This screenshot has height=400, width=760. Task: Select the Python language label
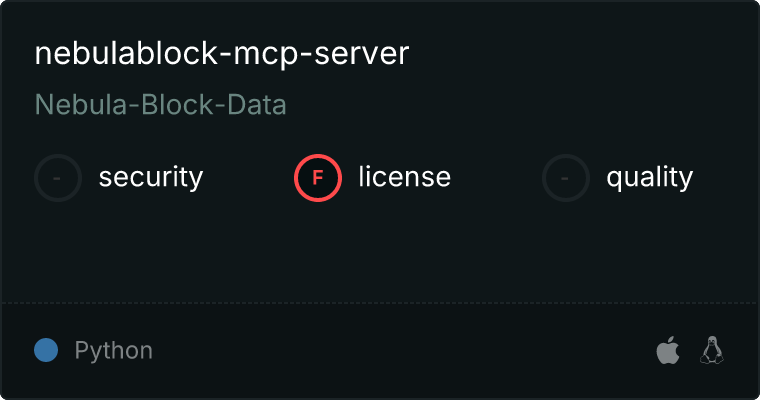pos(114,351)
